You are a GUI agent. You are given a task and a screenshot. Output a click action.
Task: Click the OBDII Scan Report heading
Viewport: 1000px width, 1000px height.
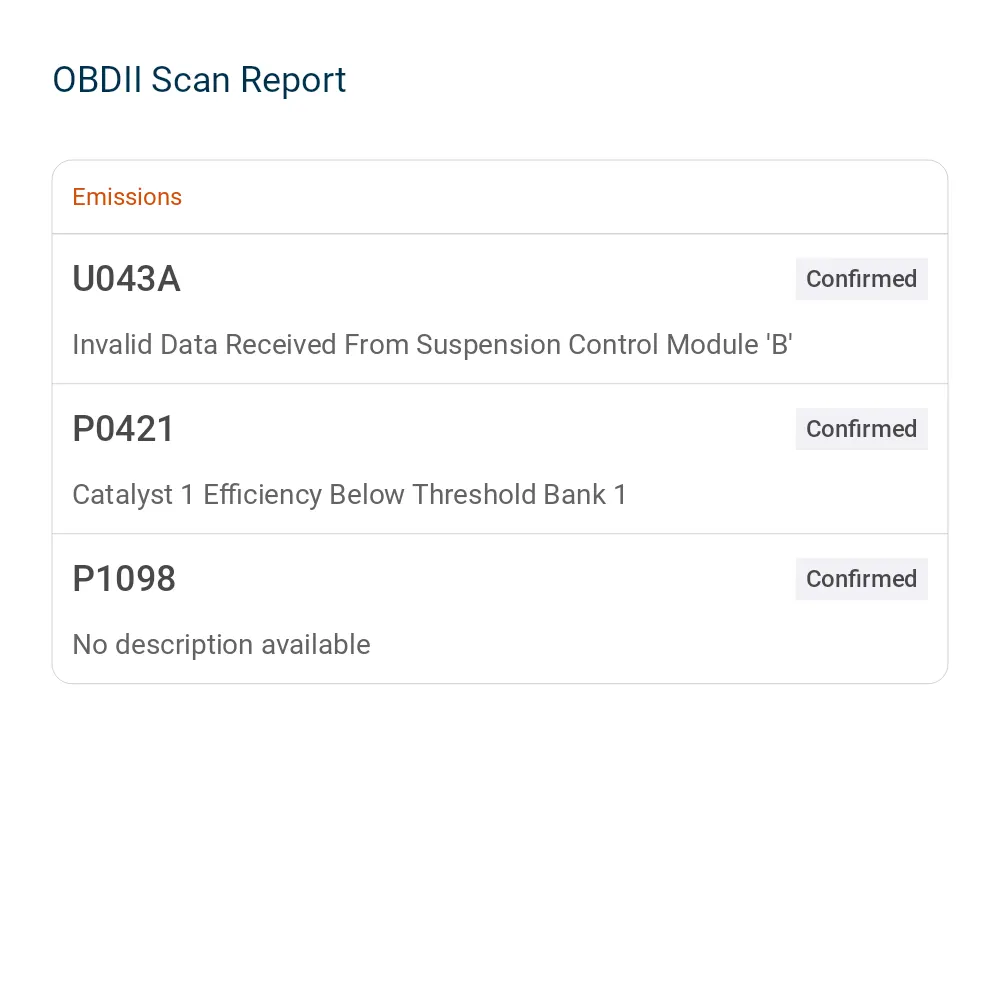tap(199, 80)
